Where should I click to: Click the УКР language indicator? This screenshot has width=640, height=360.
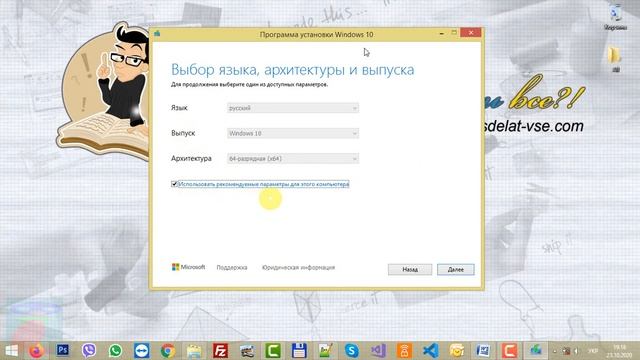tap(593, 351)
